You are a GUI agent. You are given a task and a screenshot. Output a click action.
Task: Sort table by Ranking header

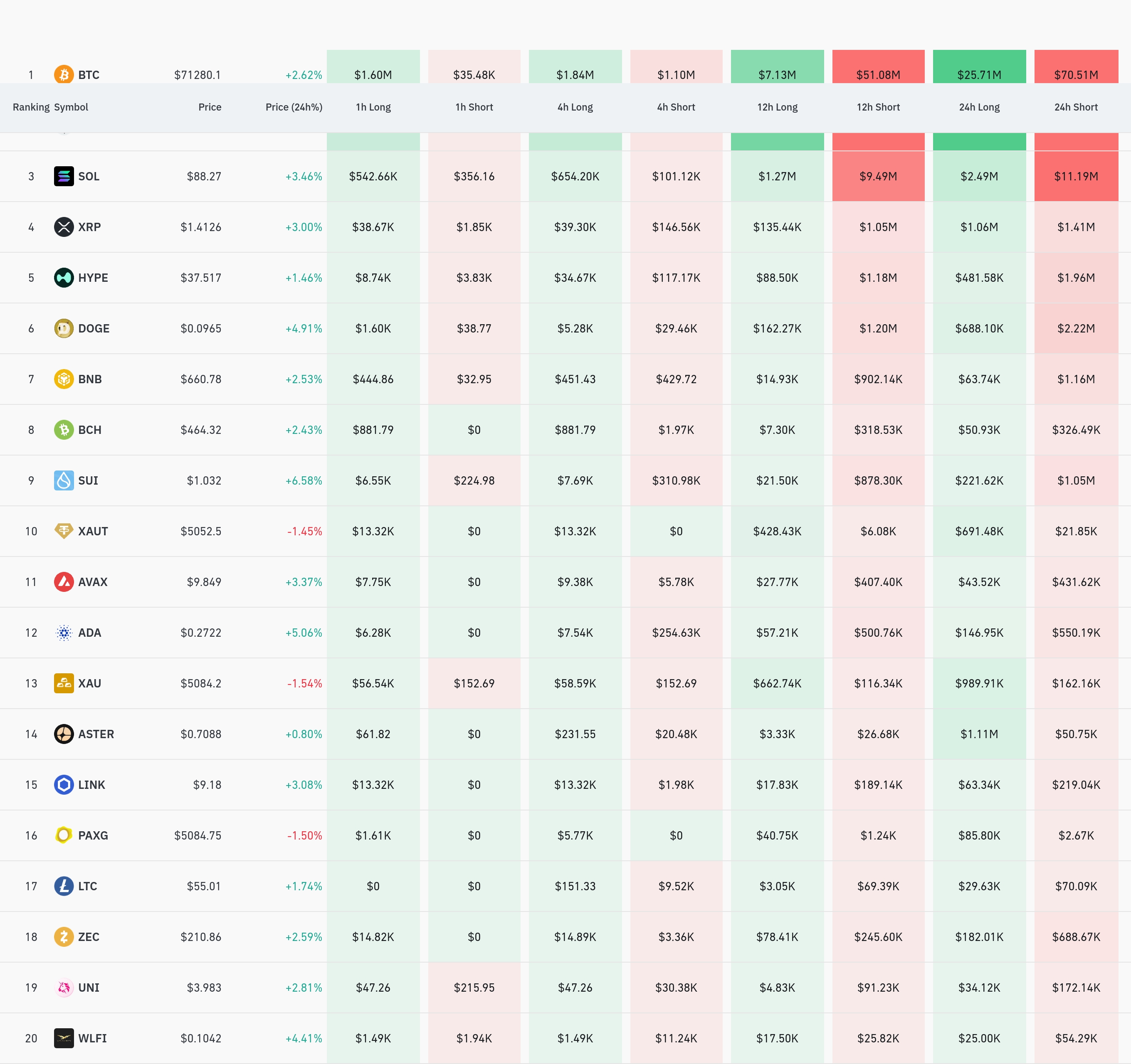click(x=31, y=107)
